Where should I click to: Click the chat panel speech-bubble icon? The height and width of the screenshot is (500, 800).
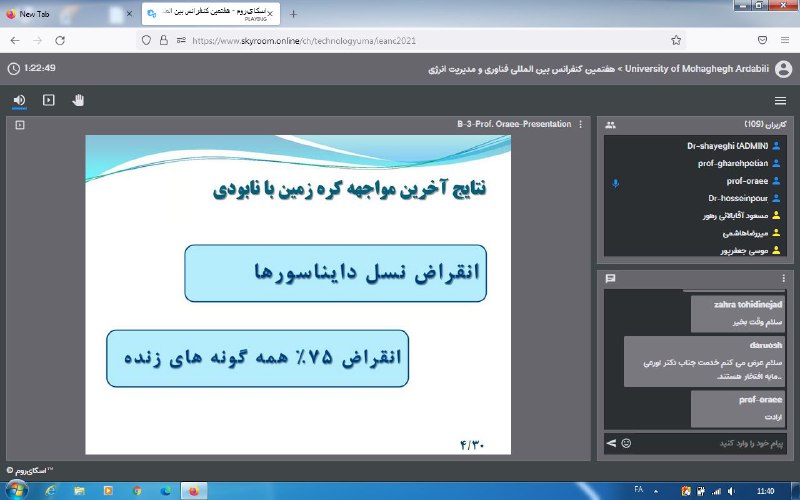610,278
